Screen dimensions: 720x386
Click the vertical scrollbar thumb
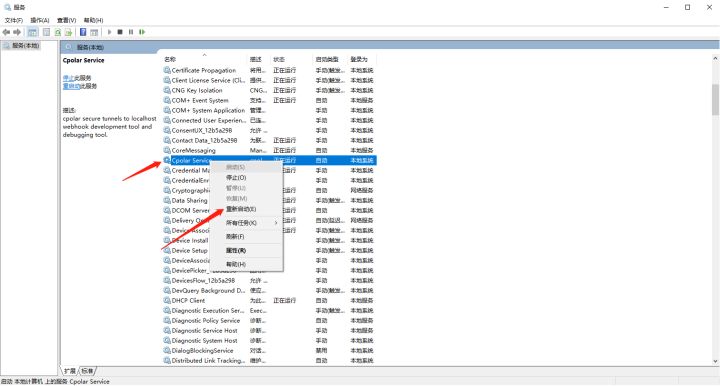click(715, 100)
